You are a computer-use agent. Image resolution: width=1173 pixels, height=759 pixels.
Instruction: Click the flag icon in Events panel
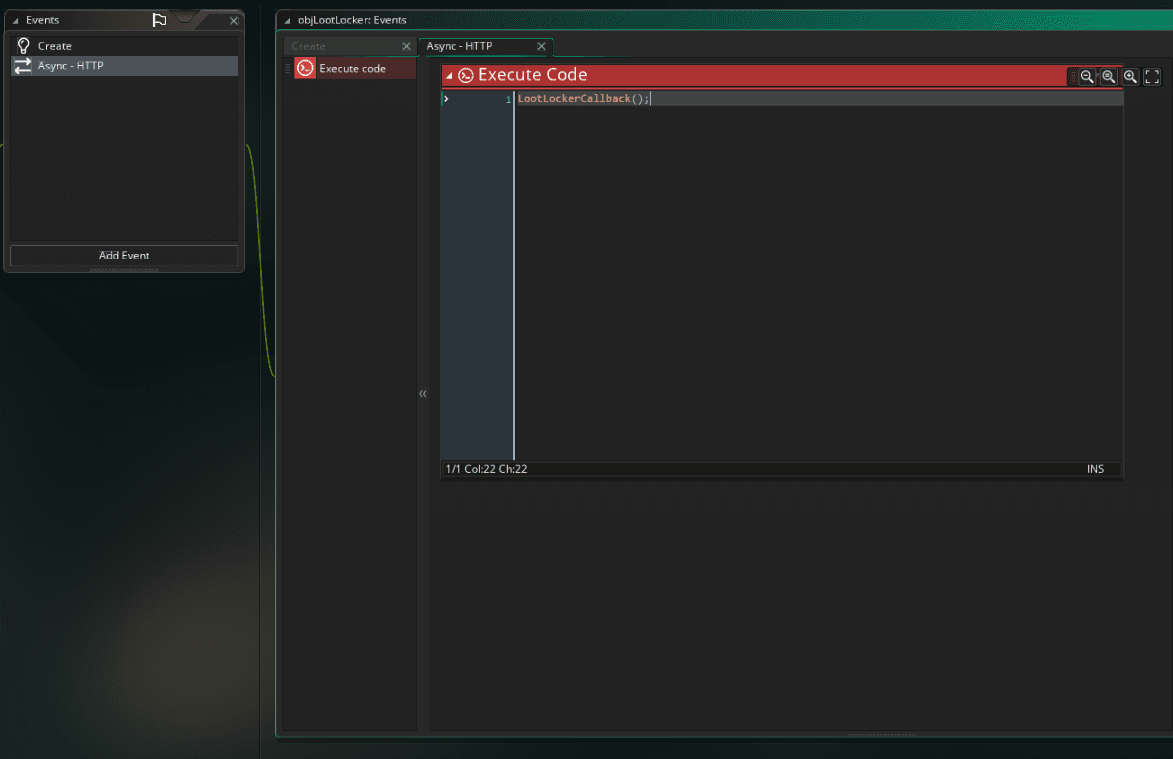click(x=159, y=20)
